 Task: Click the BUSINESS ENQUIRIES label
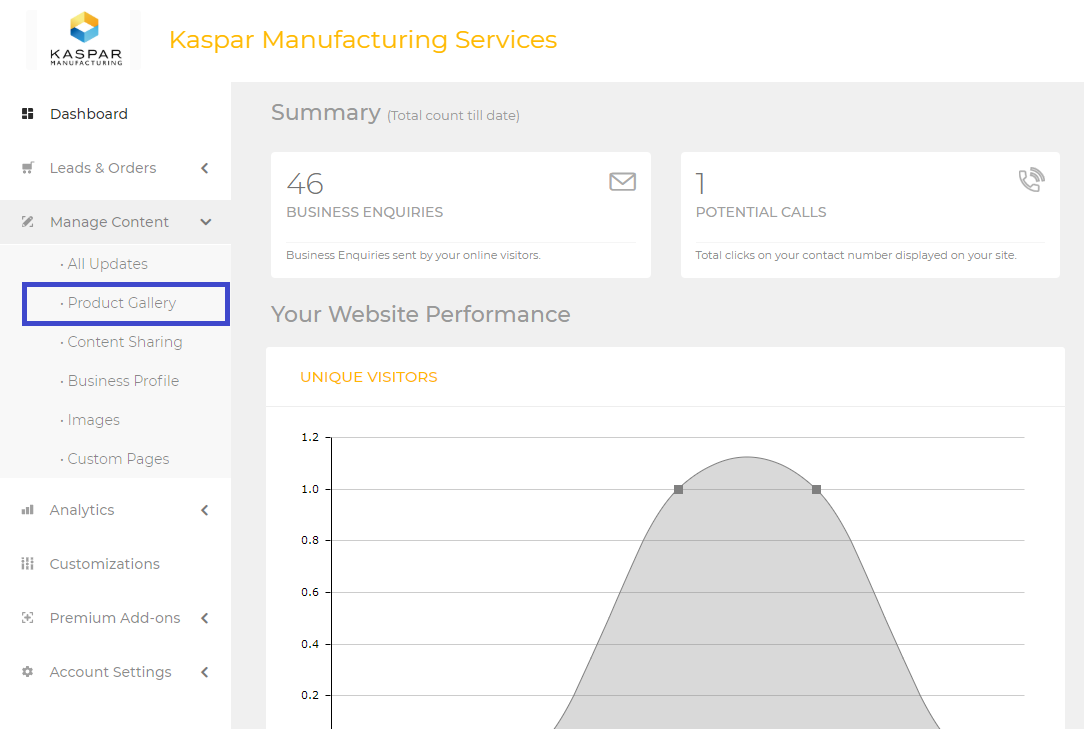pyautogui.click(x=364, y=212)
